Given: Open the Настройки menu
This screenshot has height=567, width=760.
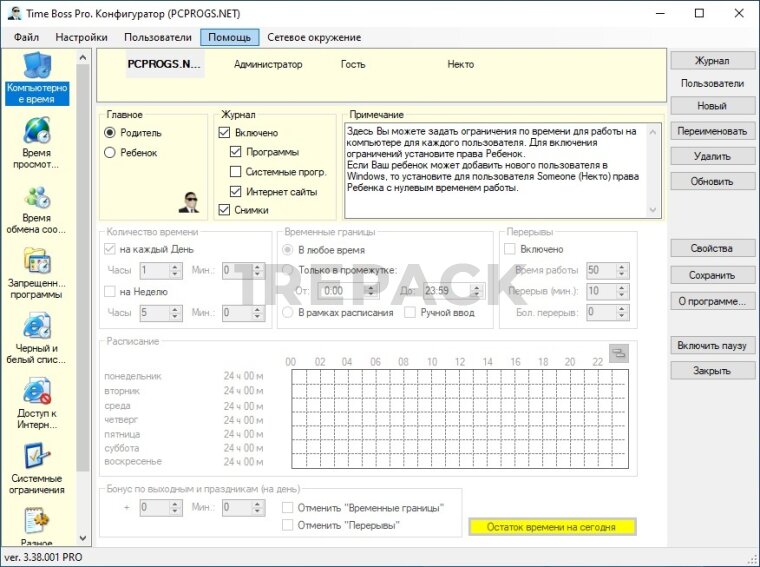Looking at the screenshot, I should (81, 37).
